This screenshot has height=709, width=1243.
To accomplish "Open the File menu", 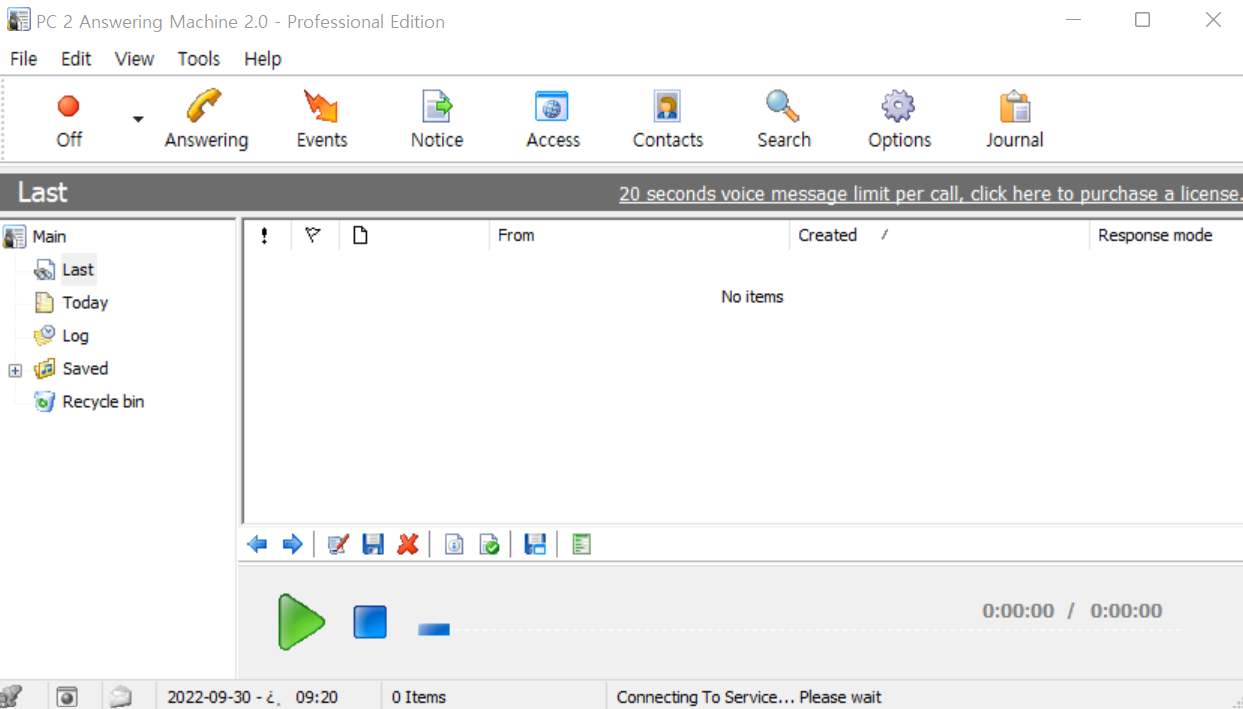I will pyautogui.click(x=24, y=59).
